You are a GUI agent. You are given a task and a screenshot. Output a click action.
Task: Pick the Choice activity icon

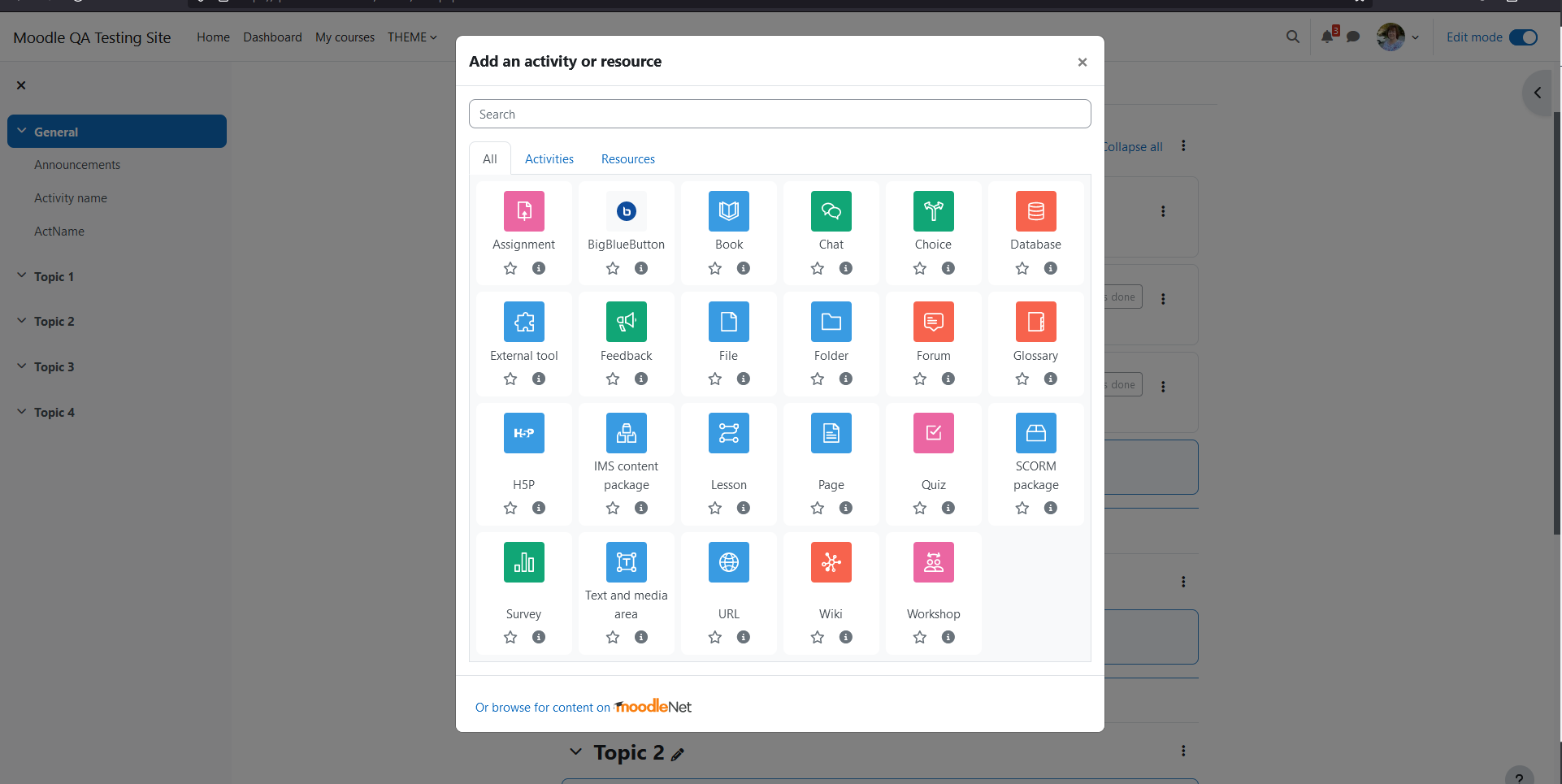tap(934, 211)
